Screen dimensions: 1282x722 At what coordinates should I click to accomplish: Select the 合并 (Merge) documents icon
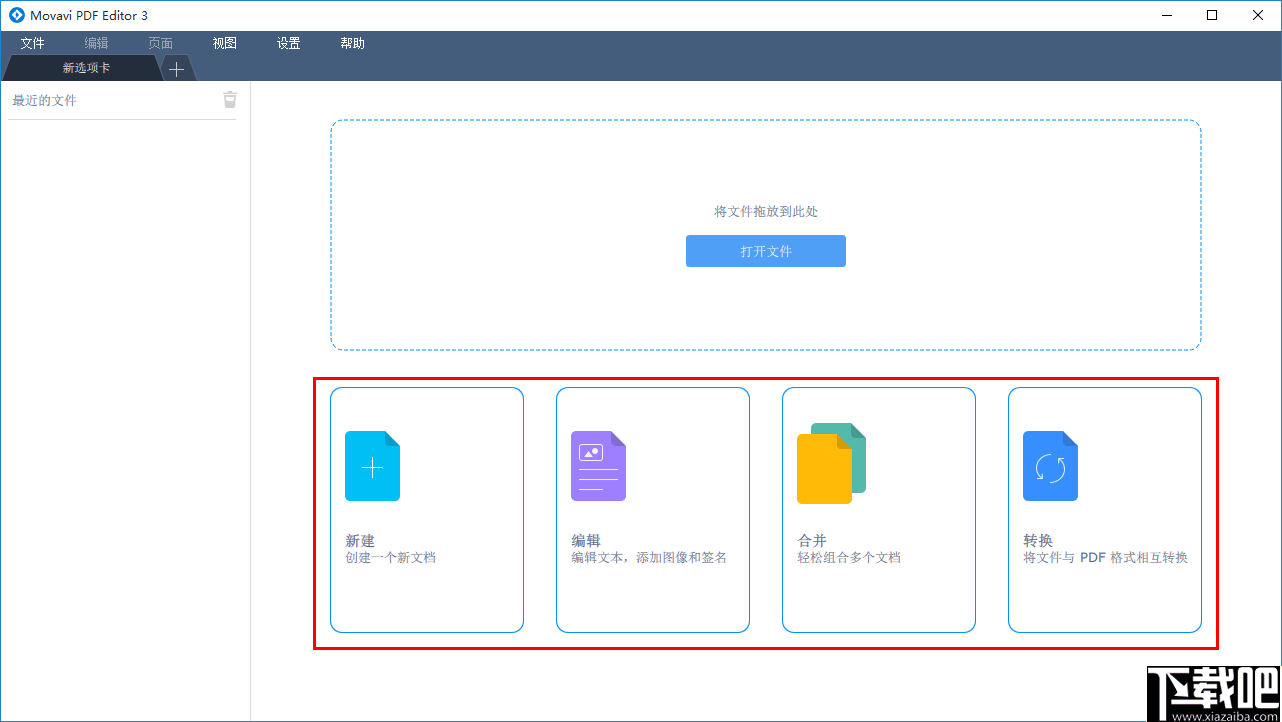[x=830, y=463]
